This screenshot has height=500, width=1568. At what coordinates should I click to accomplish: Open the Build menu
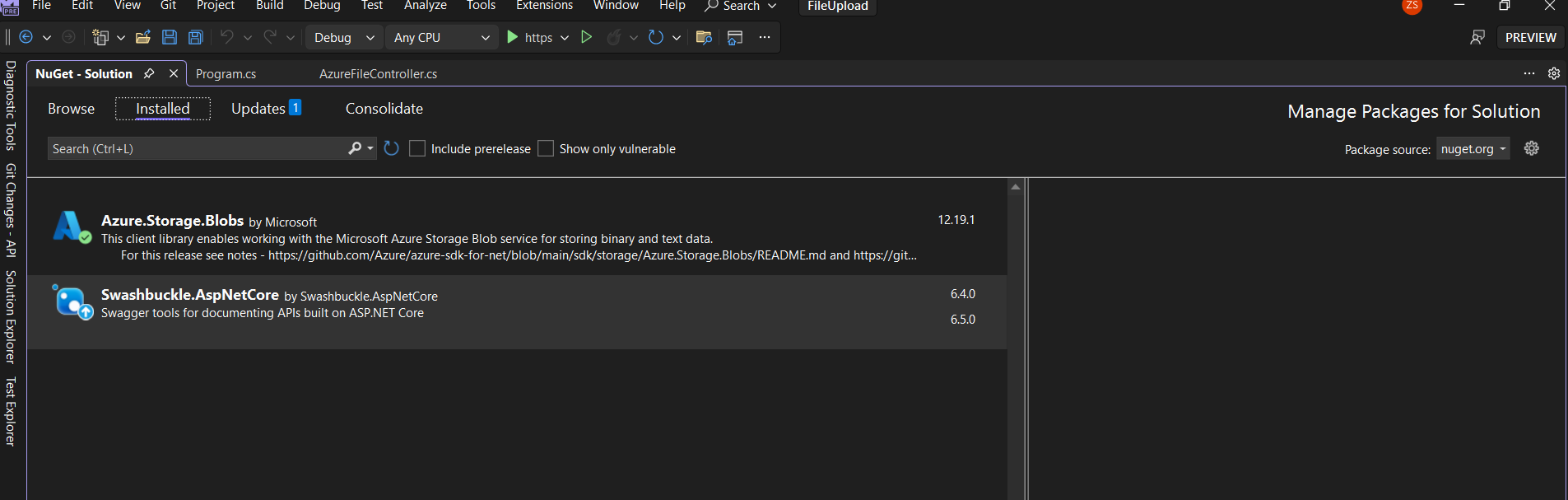coord(270,6)
